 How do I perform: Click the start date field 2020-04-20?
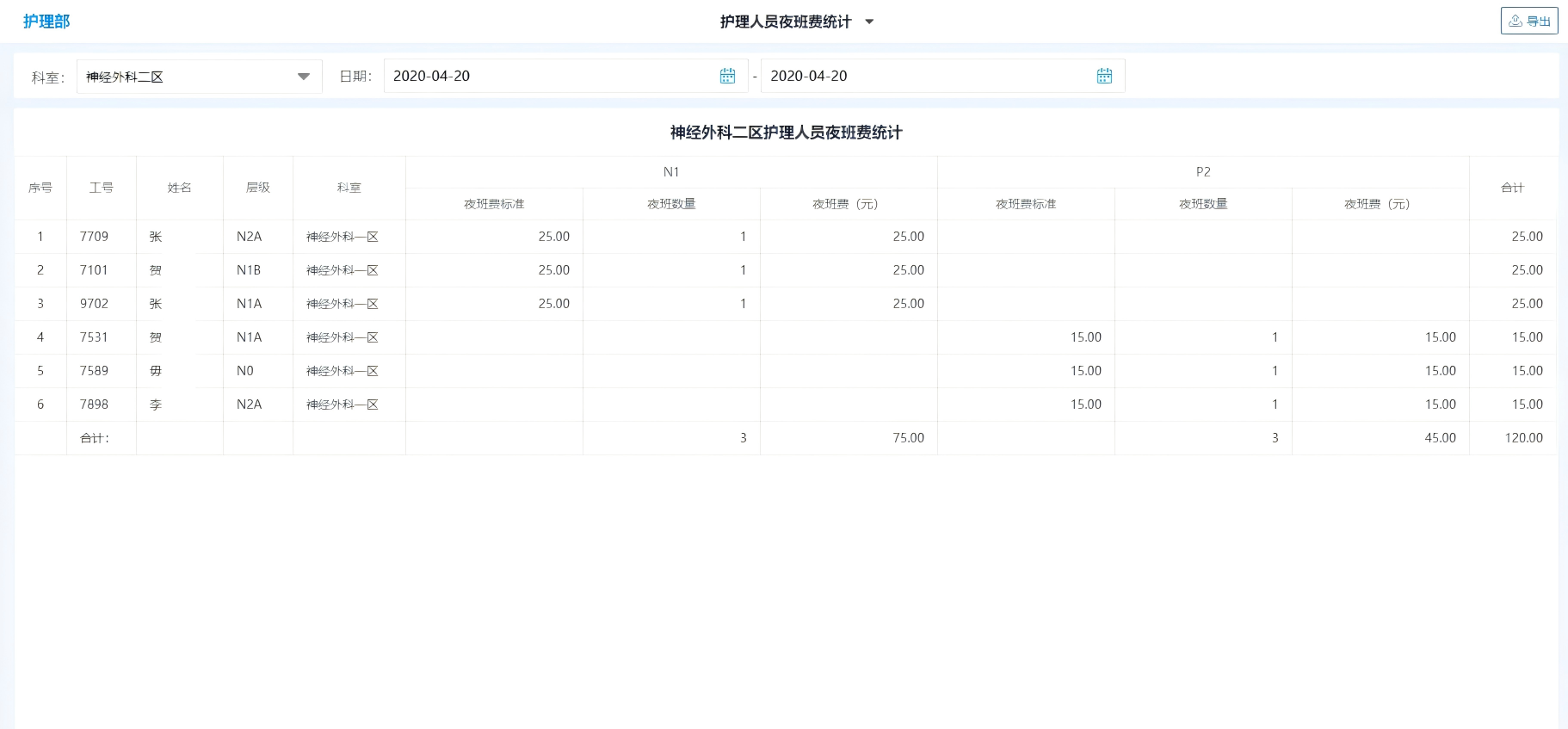click(551, 77)
